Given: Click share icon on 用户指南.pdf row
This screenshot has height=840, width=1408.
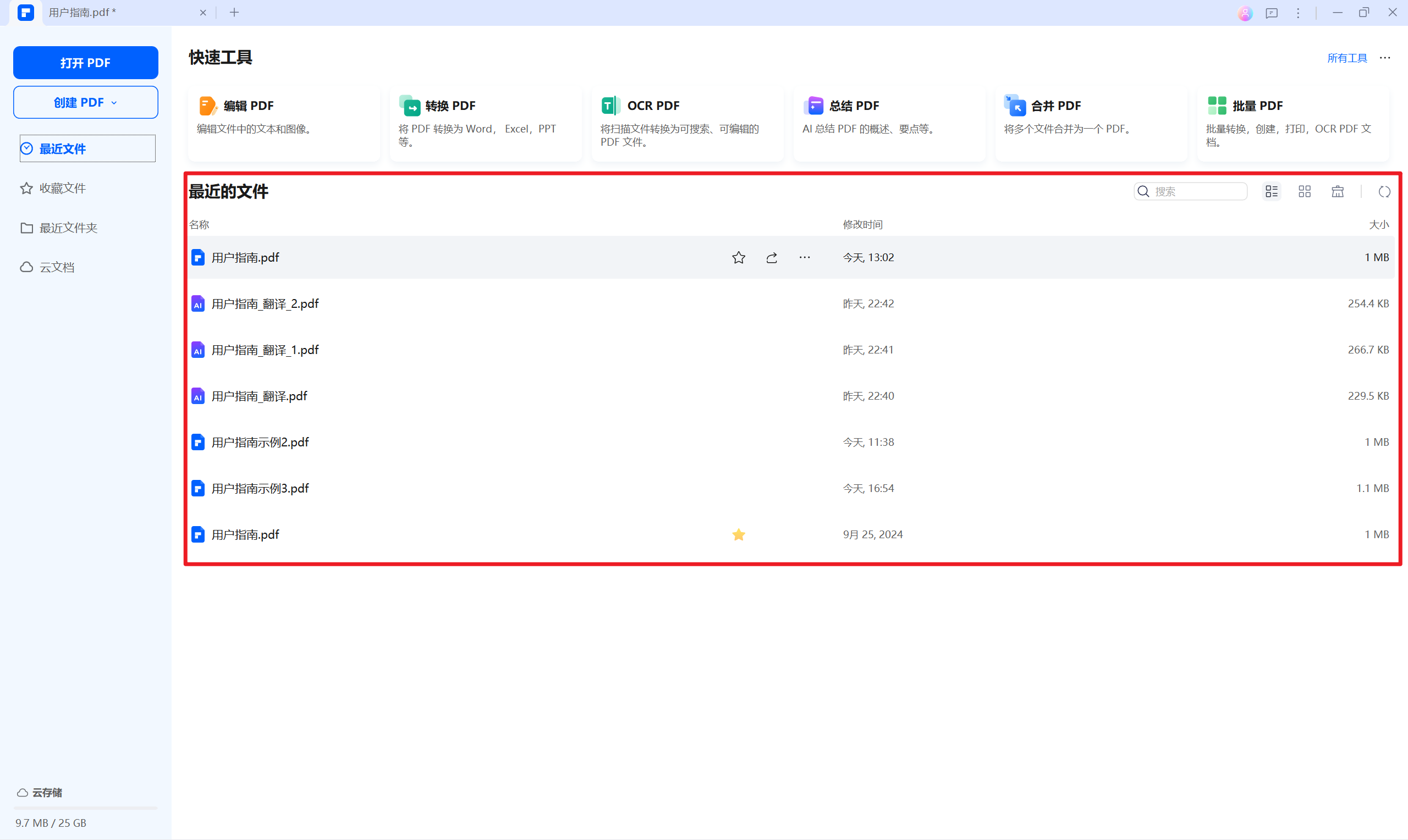Looking at the screenshot, I should [772, 258].
